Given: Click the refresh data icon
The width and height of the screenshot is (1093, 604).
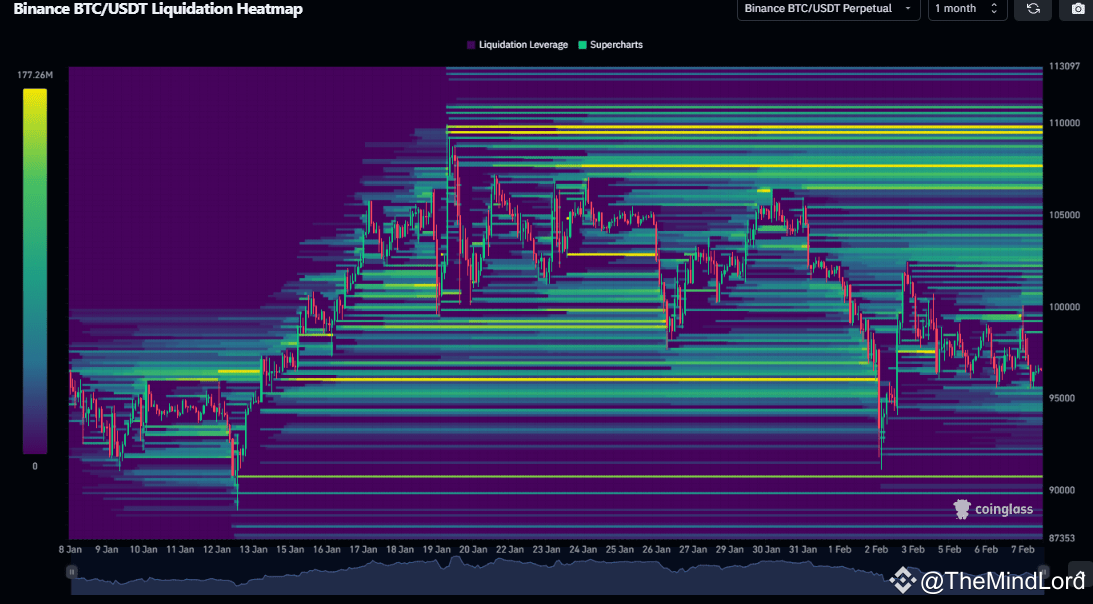Looking at the screenshot, I should pyautogui.click(x=1032, y=10).
